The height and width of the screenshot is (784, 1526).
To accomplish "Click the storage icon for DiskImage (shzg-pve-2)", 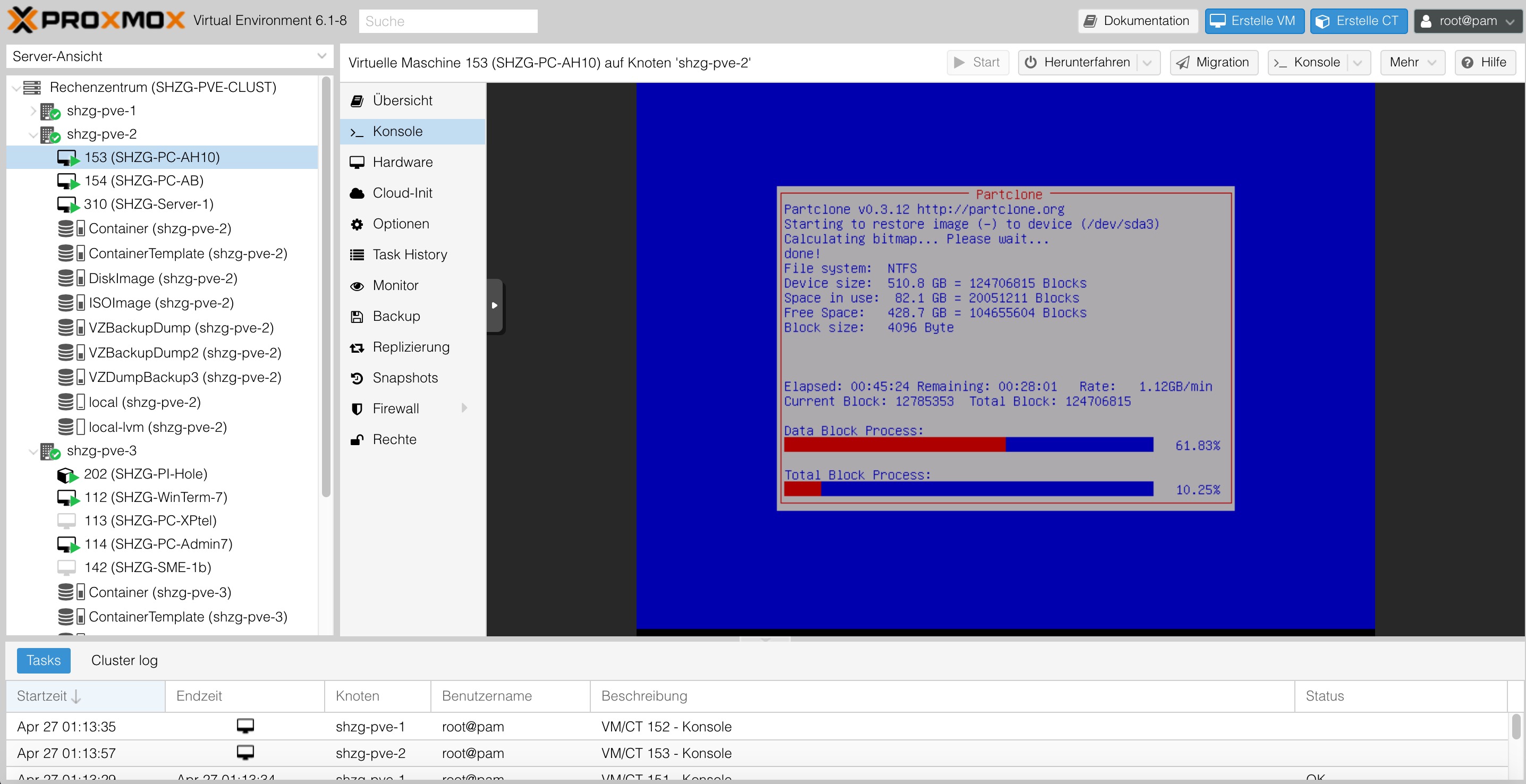I will point(71,278).
